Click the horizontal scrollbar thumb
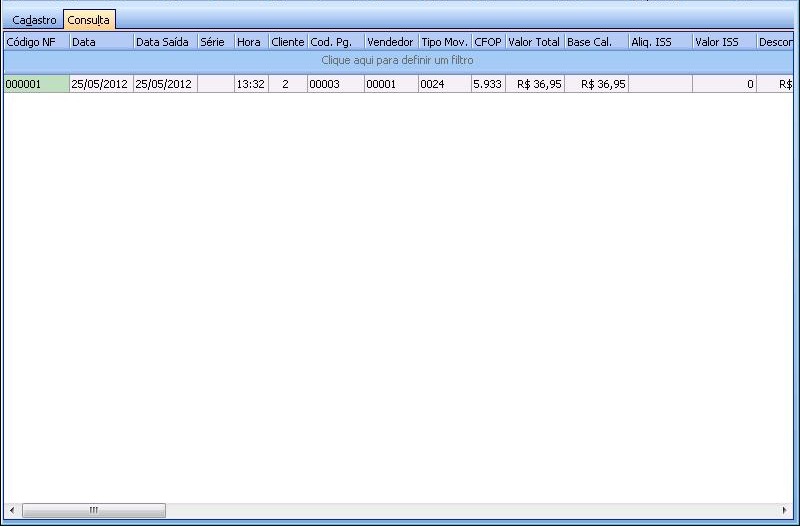Viewport: 800px width, 527px height. coord(93,510)
